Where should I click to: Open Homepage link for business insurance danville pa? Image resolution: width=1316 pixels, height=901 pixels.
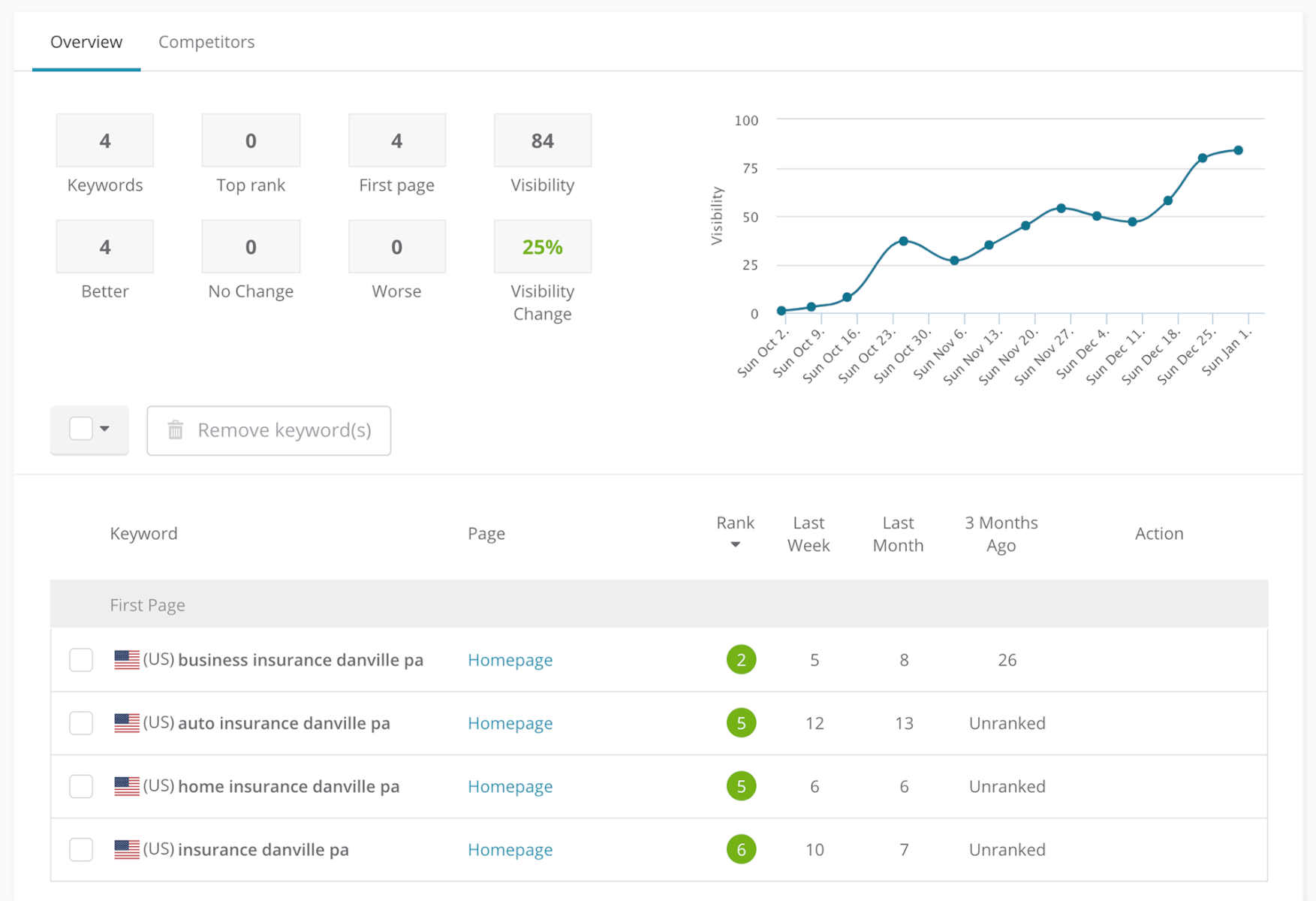click(510, 660)
